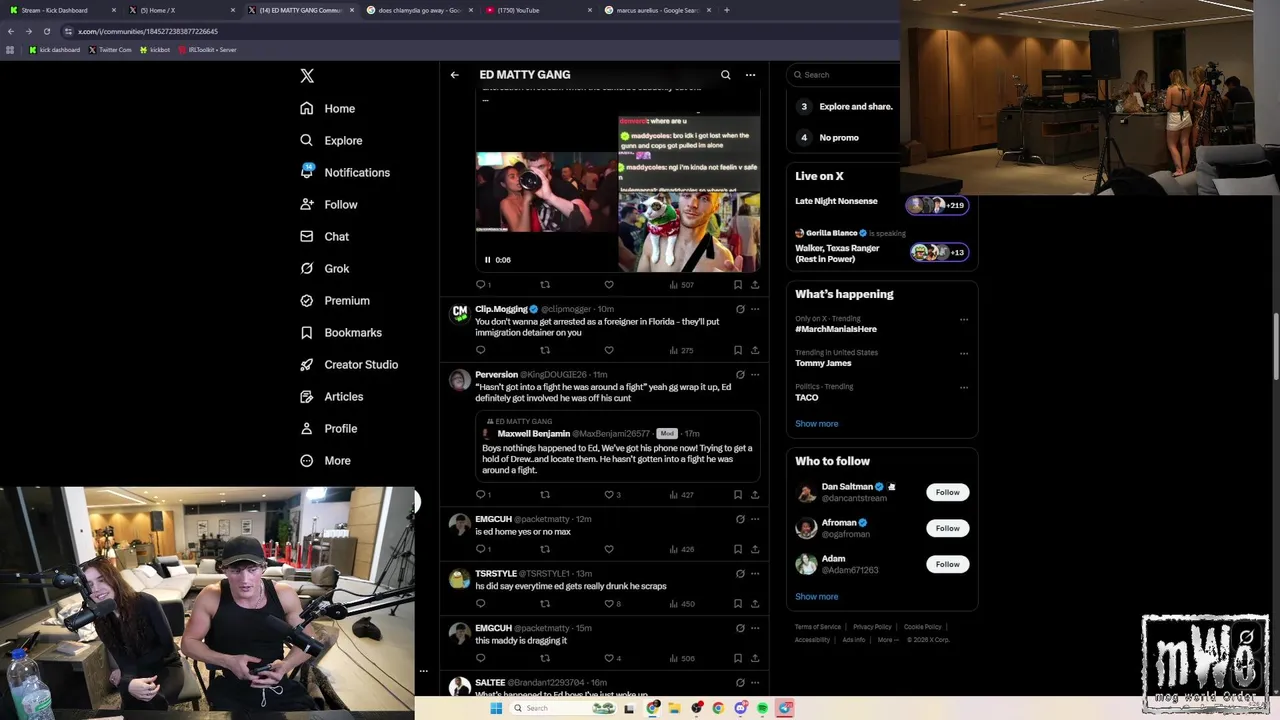Viewport: 1280px width, 720px height.
Task: Open TACO politics trend
Action: coord(807,397)
